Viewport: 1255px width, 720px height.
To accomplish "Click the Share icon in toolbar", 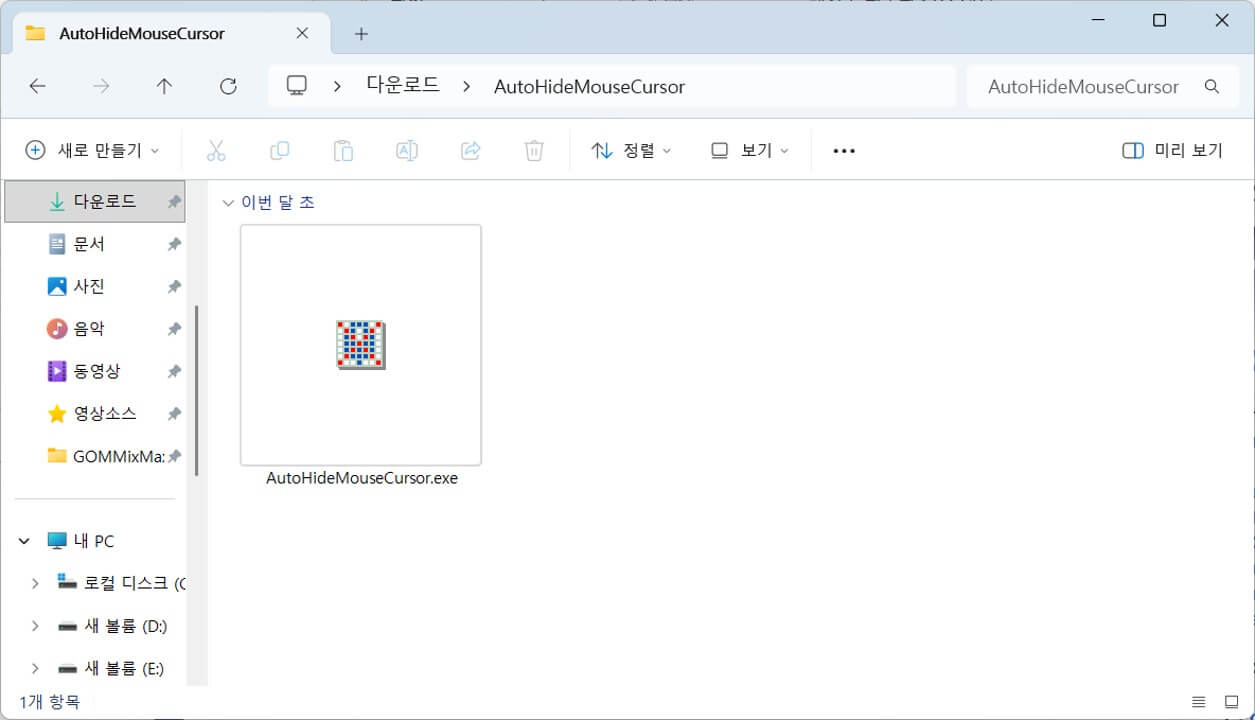I will pyautogui.click(x=470, y=151).
